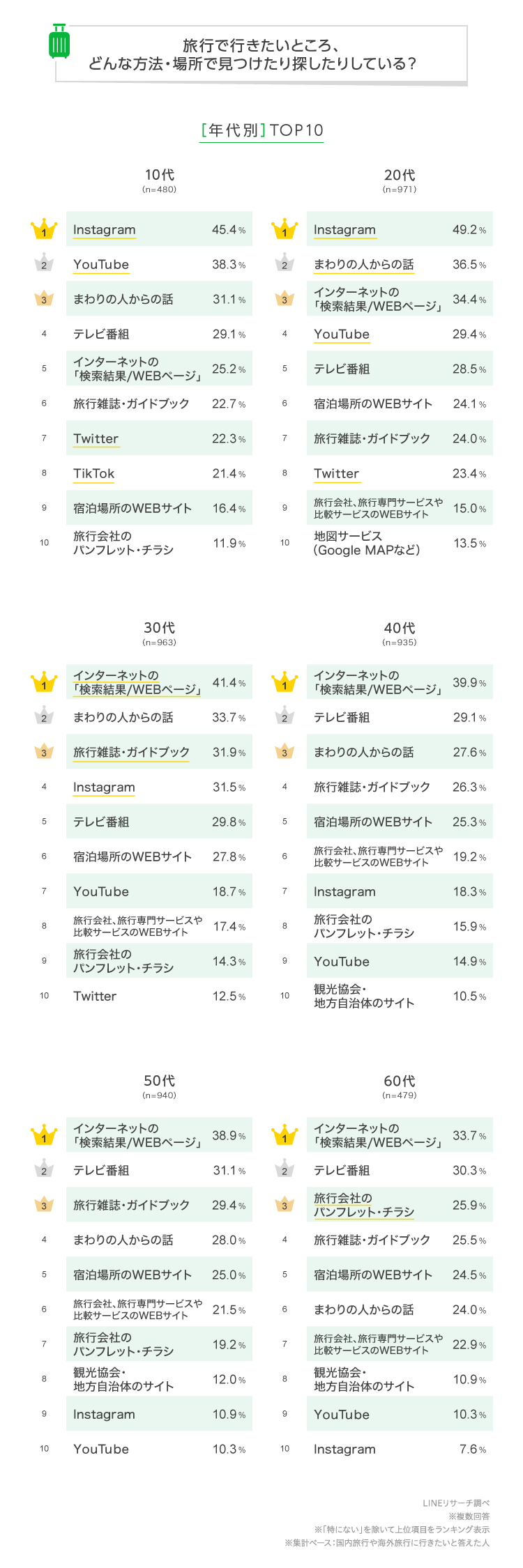Click the 7.6% Instagram value in 60代
Image resolution: width=523 pixels, height=1568 pixels.
pyautogui.click(x=473, y=1450)
